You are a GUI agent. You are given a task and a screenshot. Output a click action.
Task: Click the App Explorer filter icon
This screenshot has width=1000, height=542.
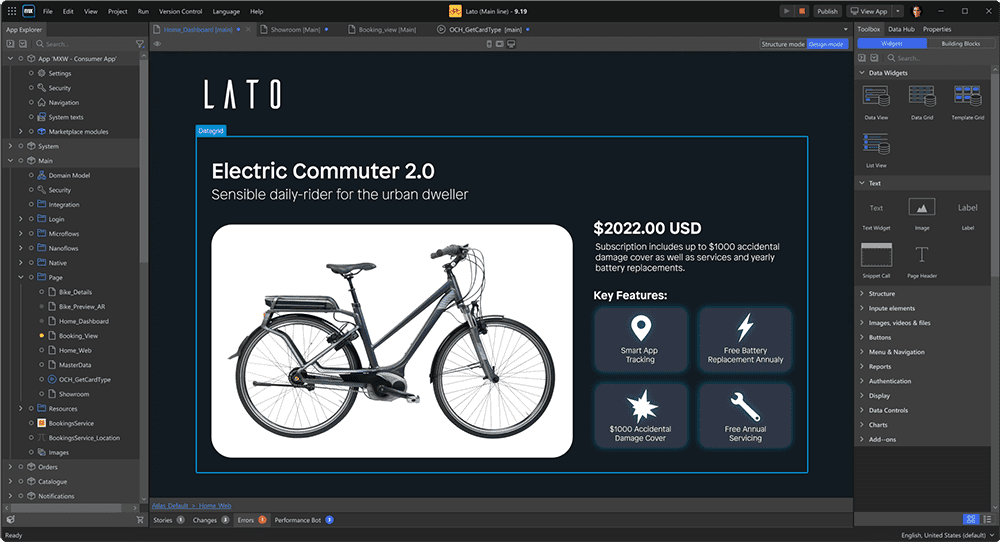(x=140, y=44)
